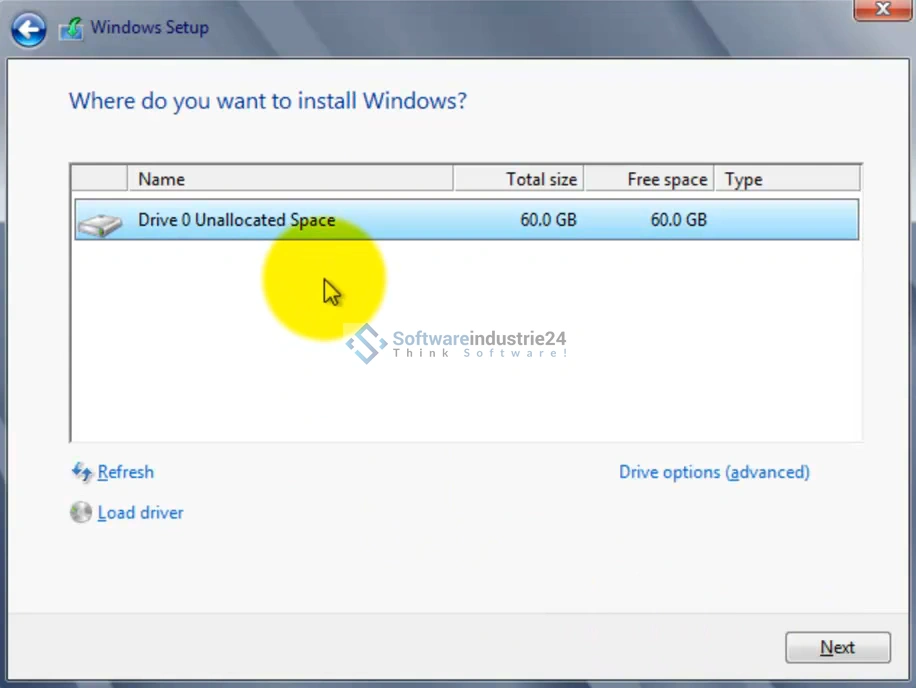
Task: Click the hard drive icon for Drive 0
Action: (99, 223)
